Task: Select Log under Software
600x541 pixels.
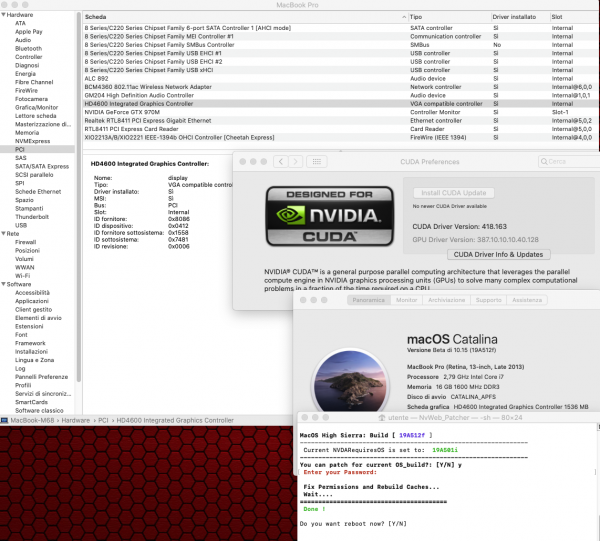Action: [x=20, y=368]
